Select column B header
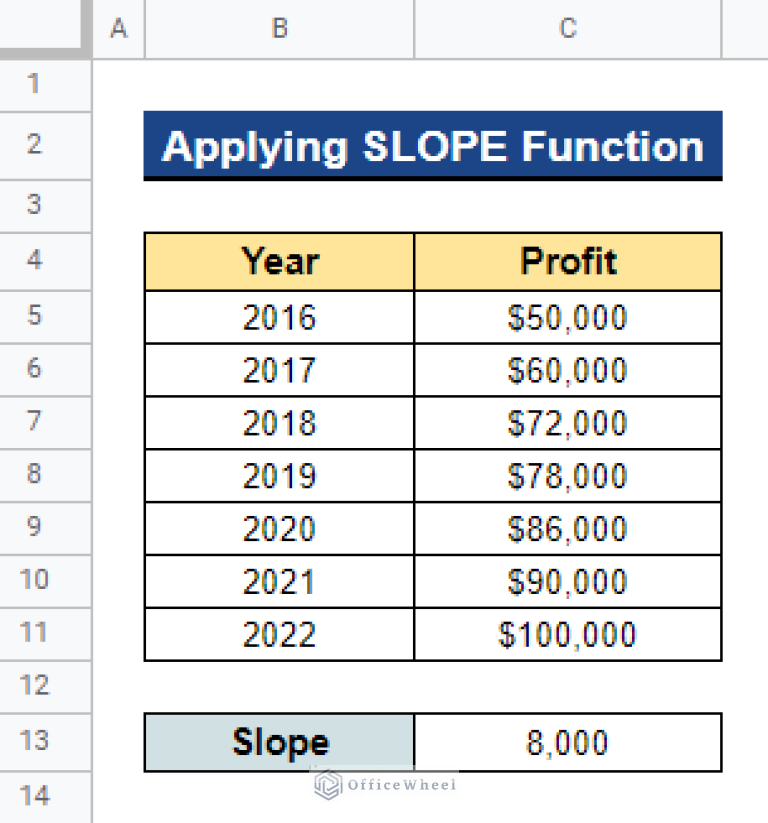 (x=279, y=29)
